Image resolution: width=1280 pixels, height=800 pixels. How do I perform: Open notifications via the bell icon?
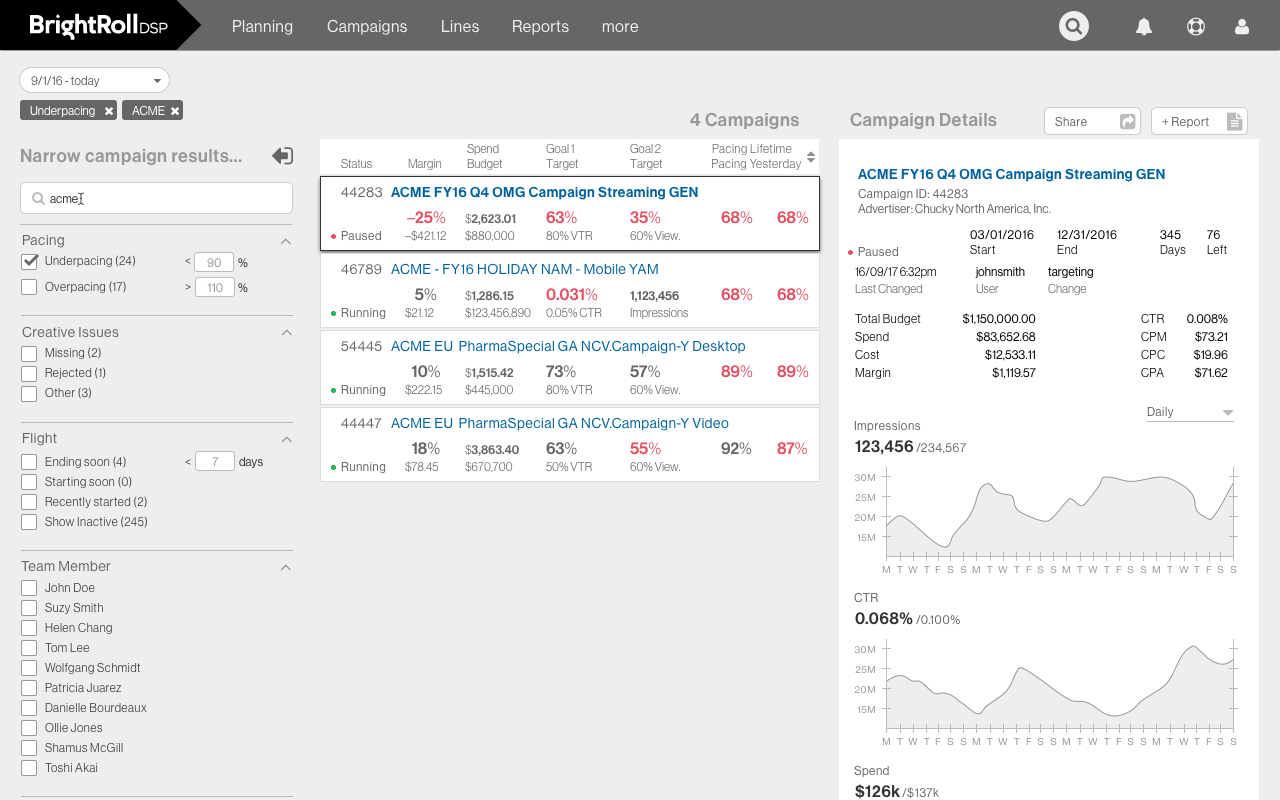tap(1144, 26)
